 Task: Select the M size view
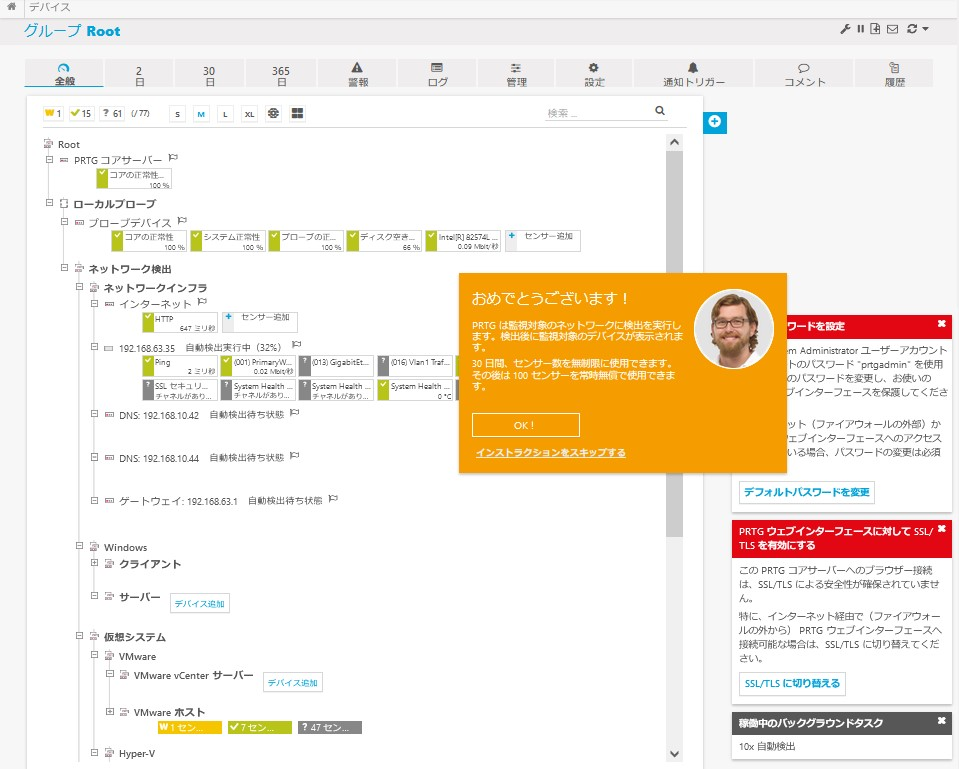pos(201,114)
